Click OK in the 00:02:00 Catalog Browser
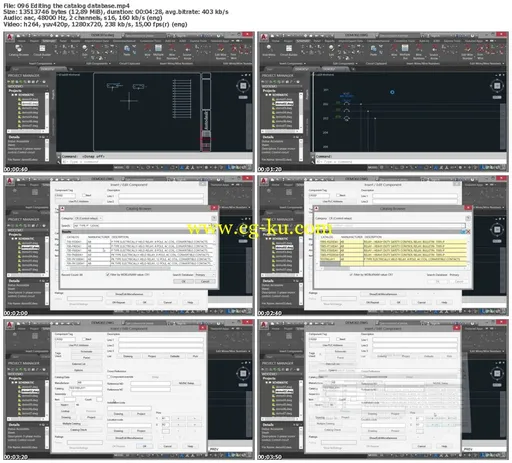 (183, 282)
